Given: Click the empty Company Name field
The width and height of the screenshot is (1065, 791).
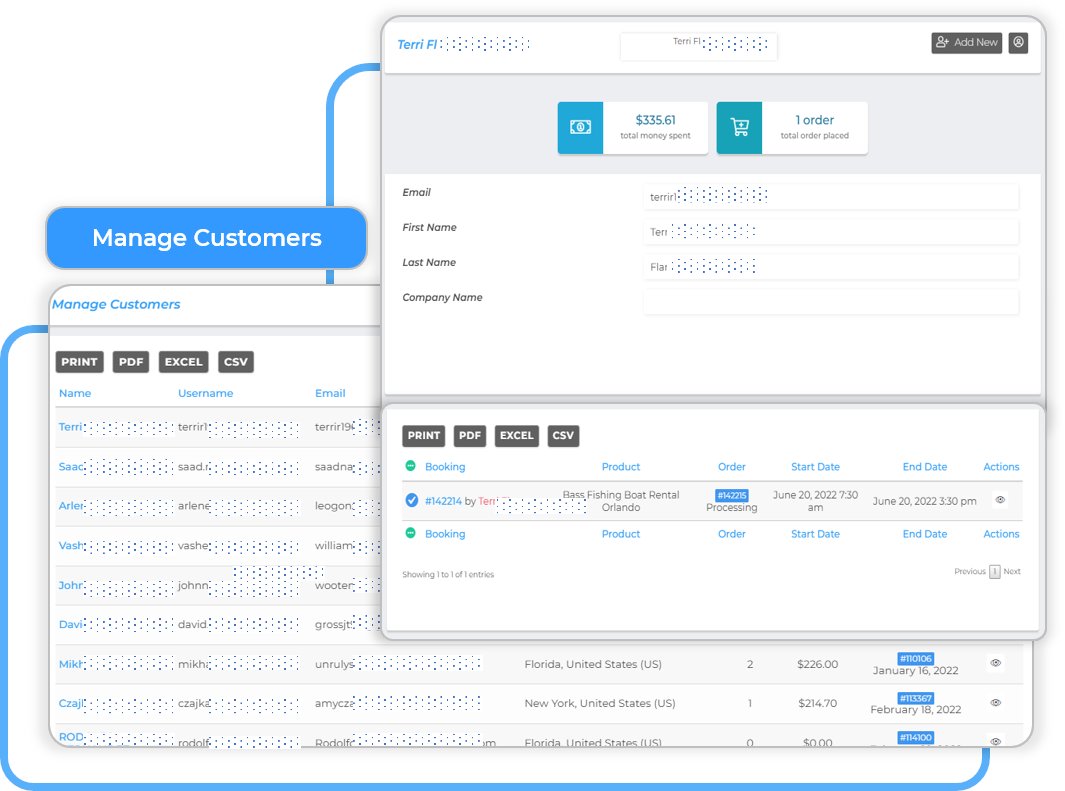Looking at the screenshot, I should (830, 301).
